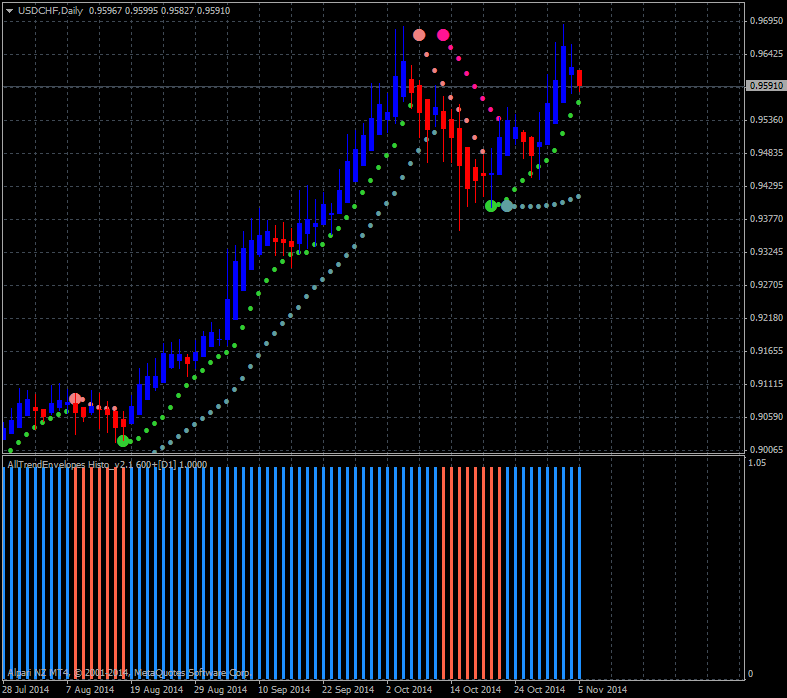Click the 0.96950 price on the scale

click(x=765, y=21)
